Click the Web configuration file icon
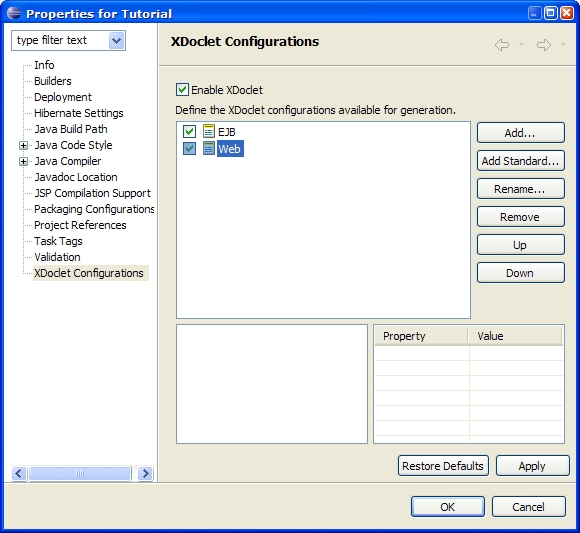The height and width of the screenshot is (533, 580). 209,148
